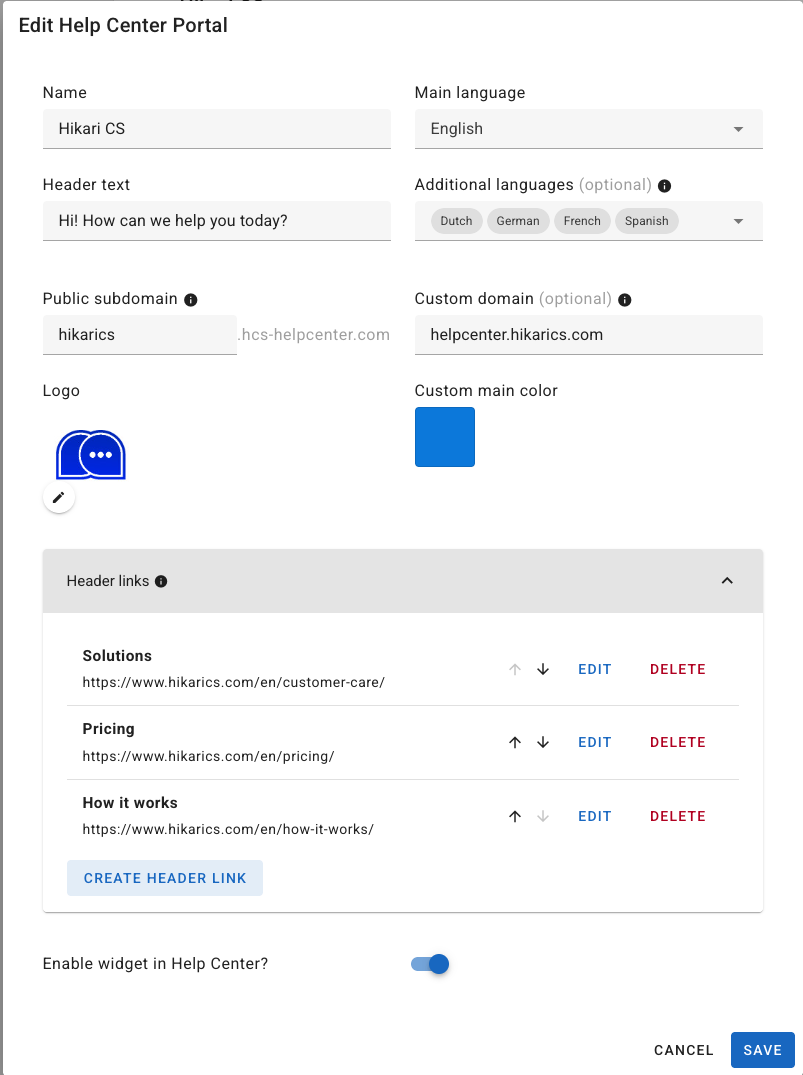Click info icon next to Custom domain
Screen dimensions: 803x1075
(x=625, y=299)
